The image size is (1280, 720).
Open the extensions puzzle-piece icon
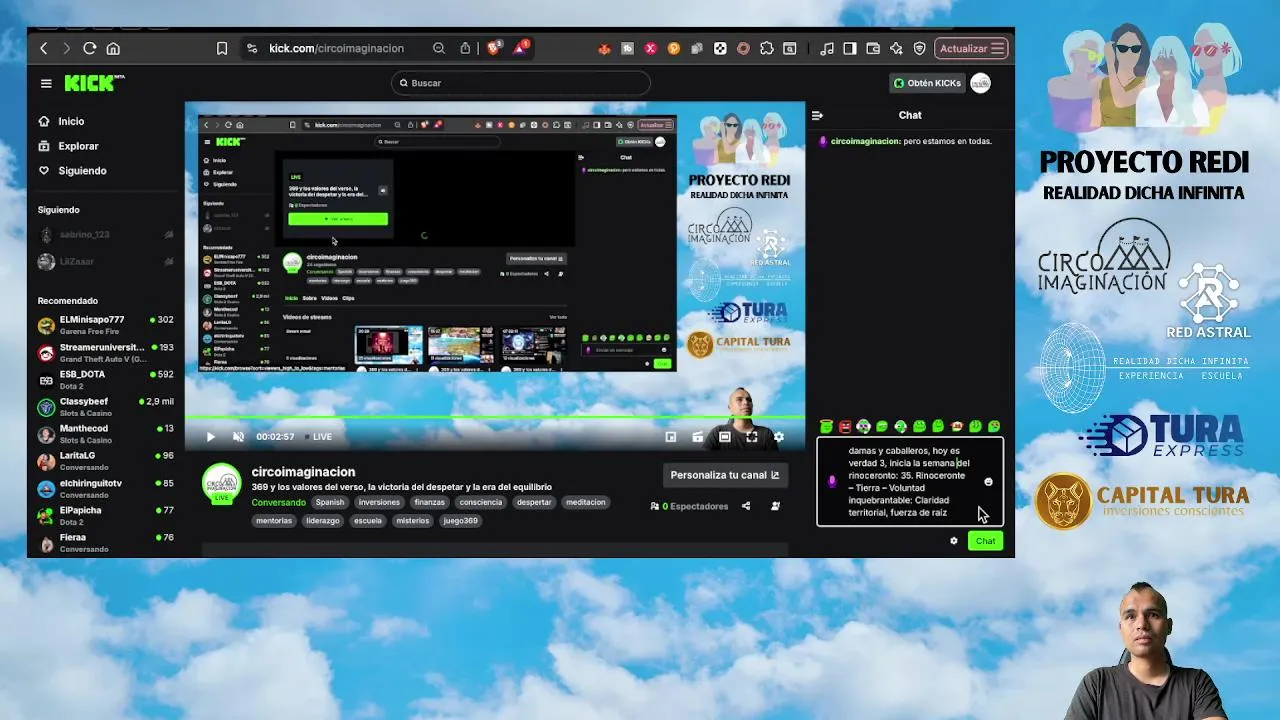pos(767,48)
